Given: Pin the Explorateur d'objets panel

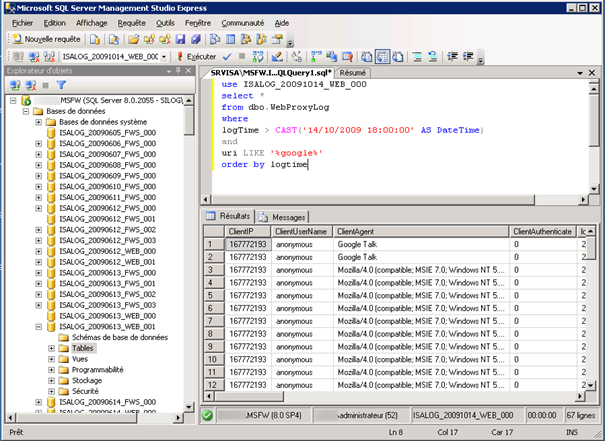Looking at the screenshot, I should click(x=178, y=71).
